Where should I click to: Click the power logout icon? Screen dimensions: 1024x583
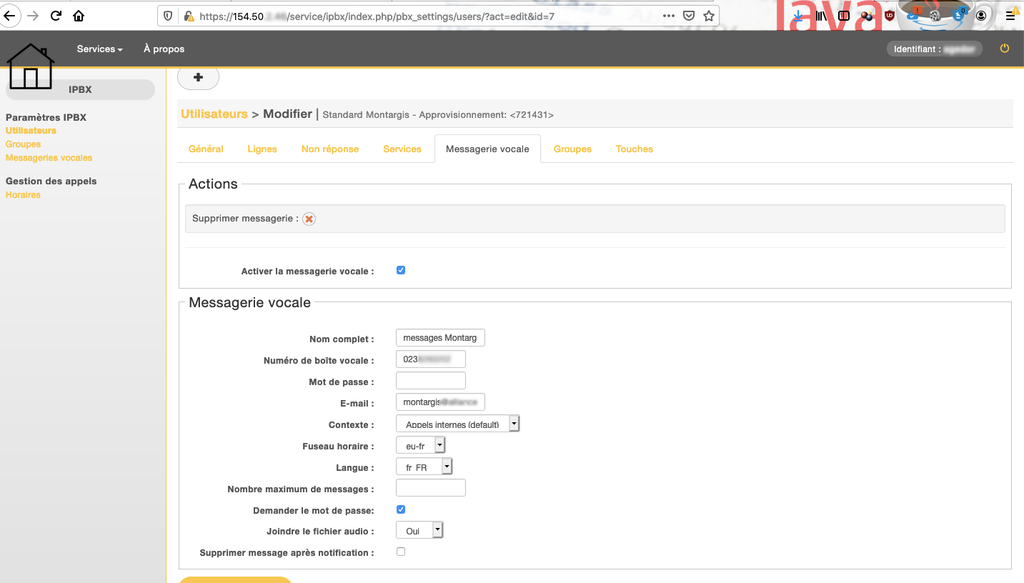click(1004, 48)
